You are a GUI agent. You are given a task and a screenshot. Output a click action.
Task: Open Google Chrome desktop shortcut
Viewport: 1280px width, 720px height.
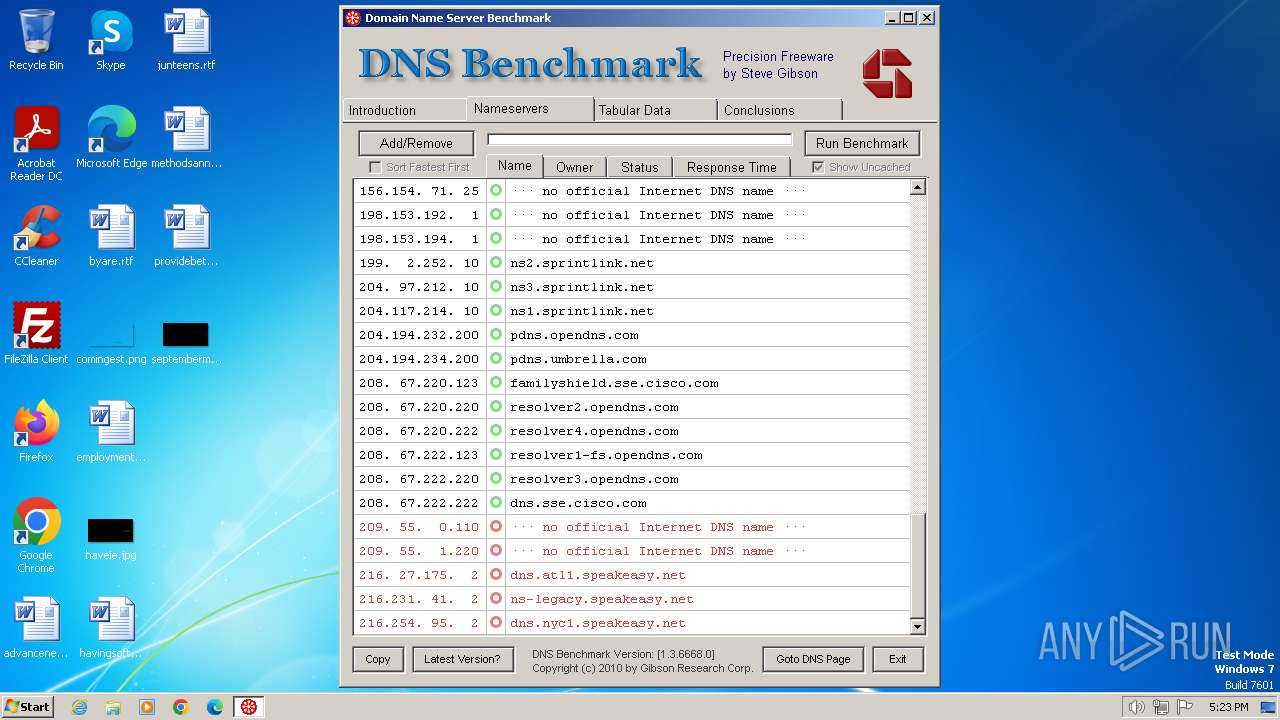pyautogui.click(x=36, y=536)
